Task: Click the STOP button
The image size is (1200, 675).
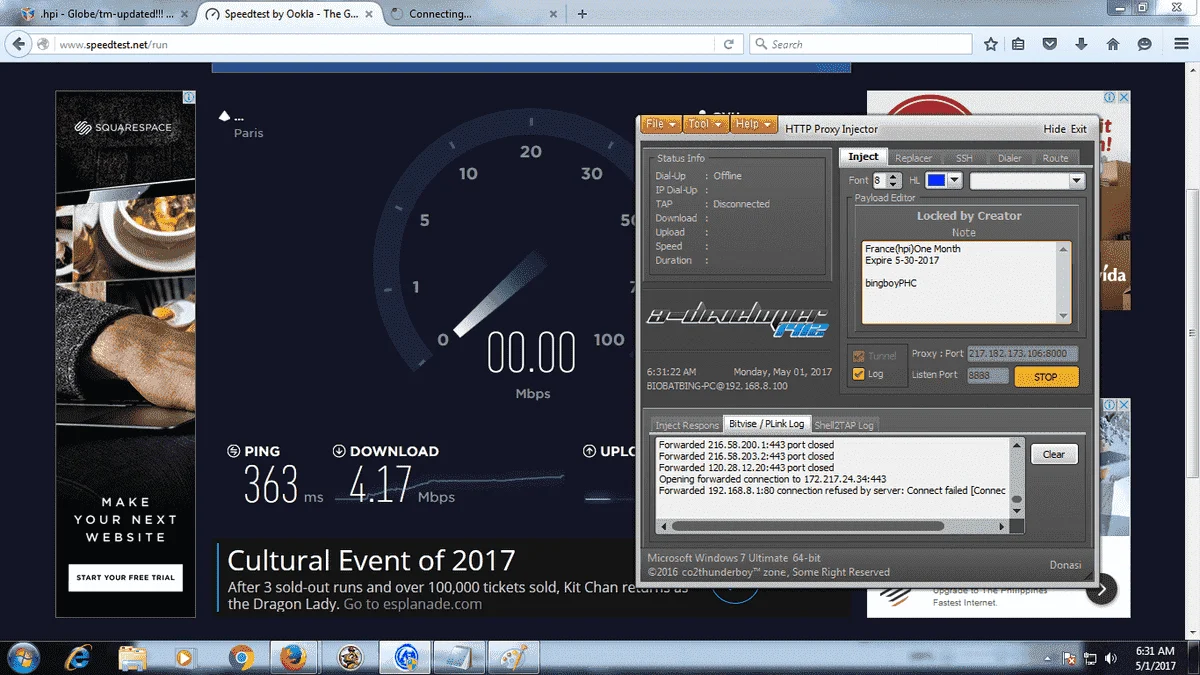Action: (x=1046, y=377)
